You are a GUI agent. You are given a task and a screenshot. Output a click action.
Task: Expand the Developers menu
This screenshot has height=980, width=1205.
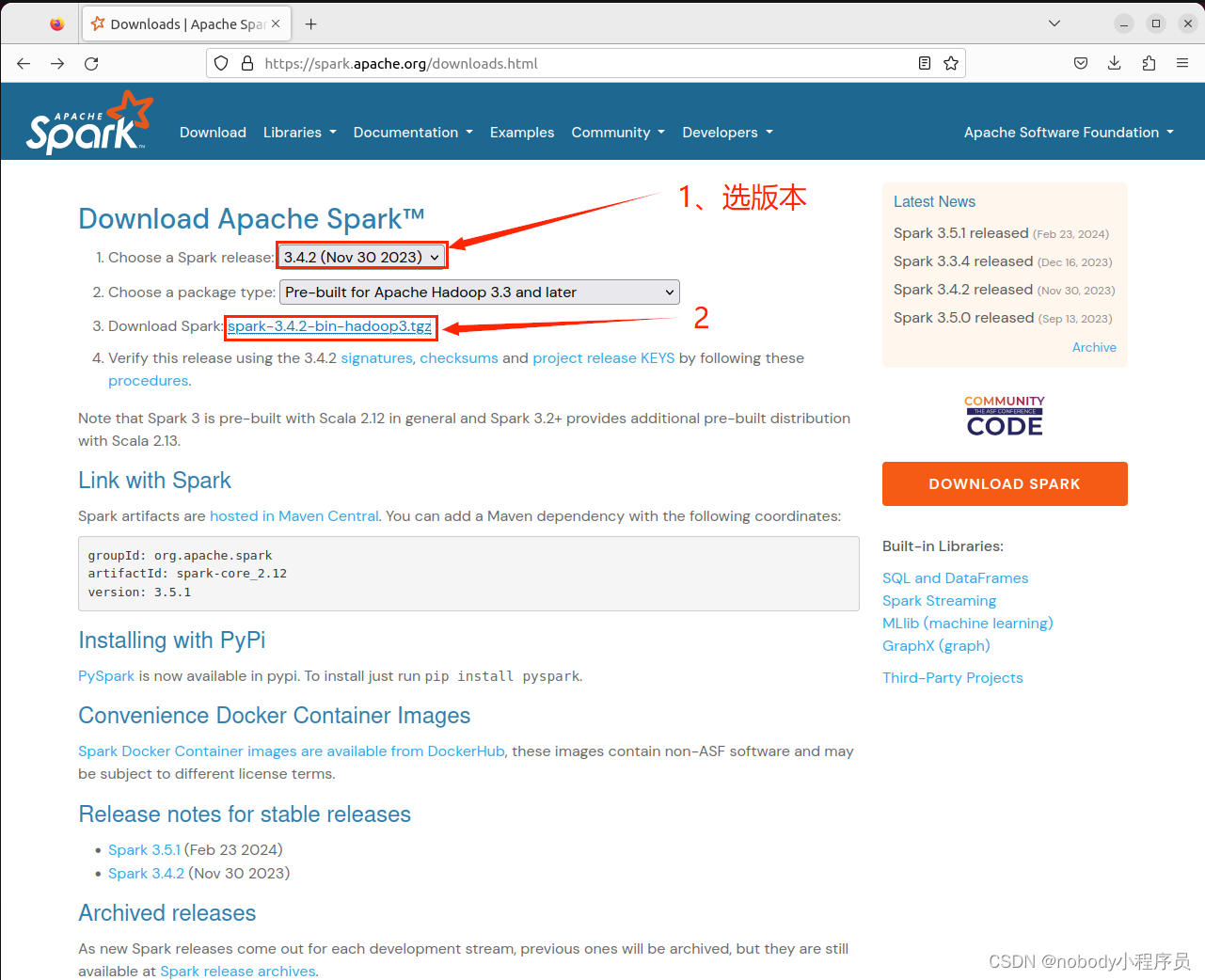click(727, 133)
